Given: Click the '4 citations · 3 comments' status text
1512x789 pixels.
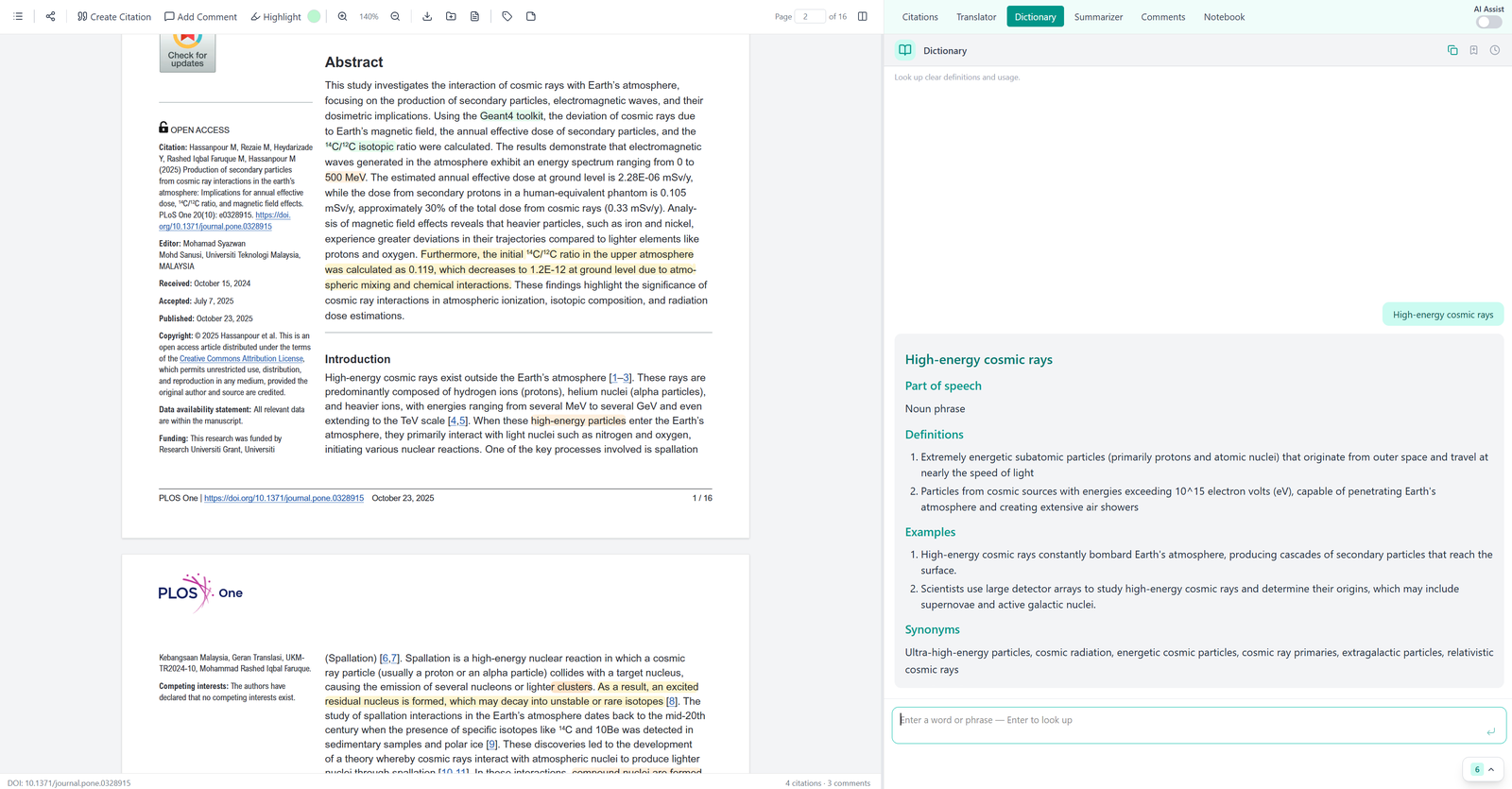Looking at the screenshot, I should click(827, 782).
